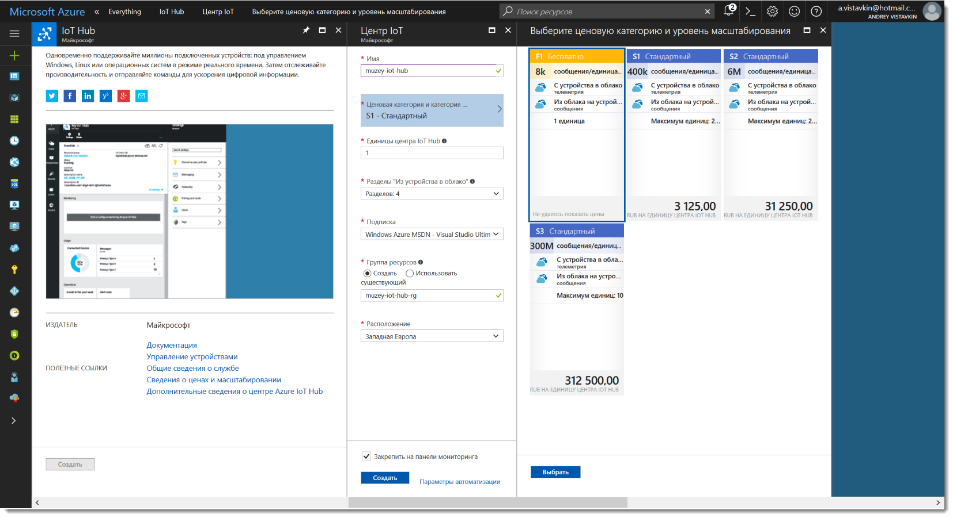Go to Центр IoT breadcrumb
The image size is (953, 518).
218,12
